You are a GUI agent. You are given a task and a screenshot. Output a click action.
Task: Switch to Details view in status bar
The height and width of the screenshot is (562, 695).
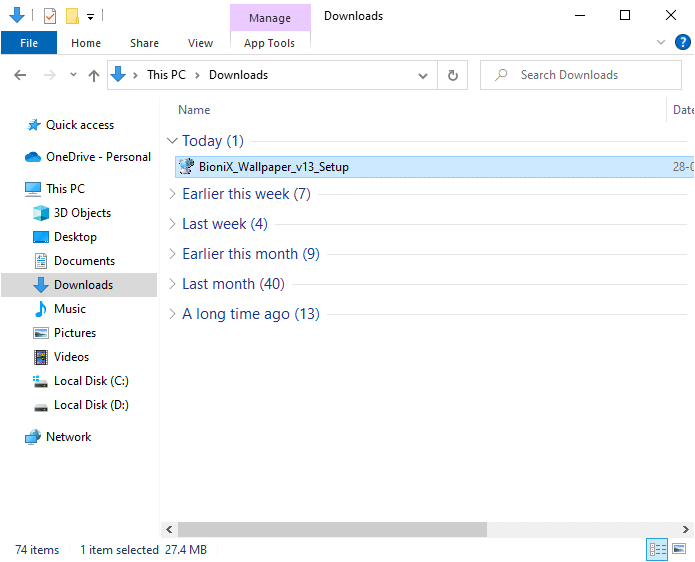tap(657, 550)
